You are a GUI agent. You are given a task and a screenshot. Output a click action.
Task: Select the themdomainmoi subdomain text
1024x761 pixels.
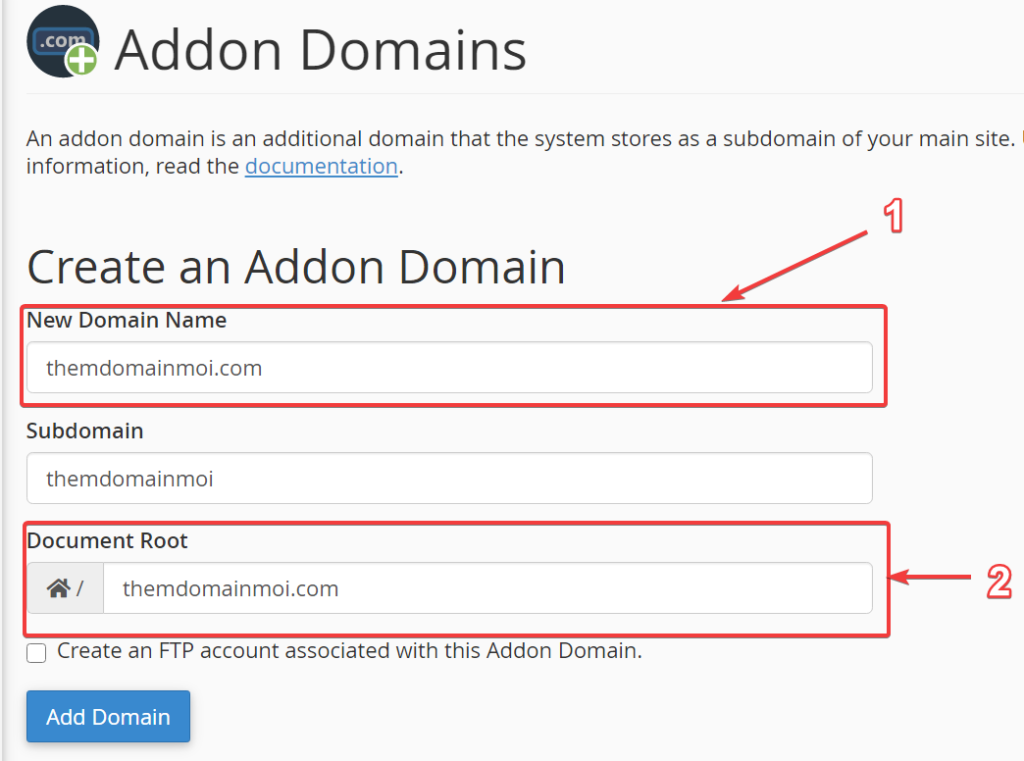point(131,479)
